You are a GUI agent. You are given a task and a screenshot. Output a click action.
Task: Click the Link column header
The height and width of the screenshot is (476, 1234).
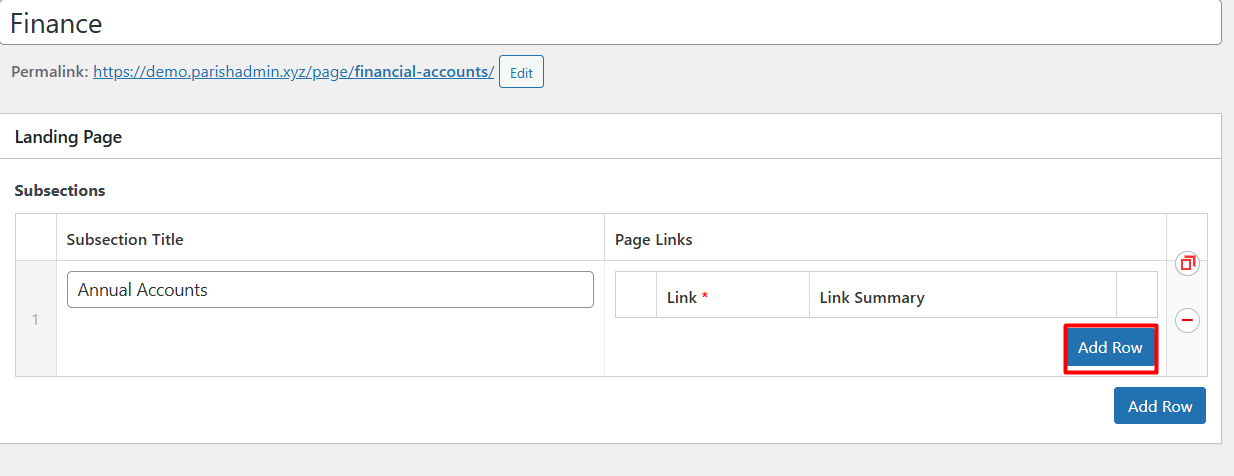coord(682,297)
